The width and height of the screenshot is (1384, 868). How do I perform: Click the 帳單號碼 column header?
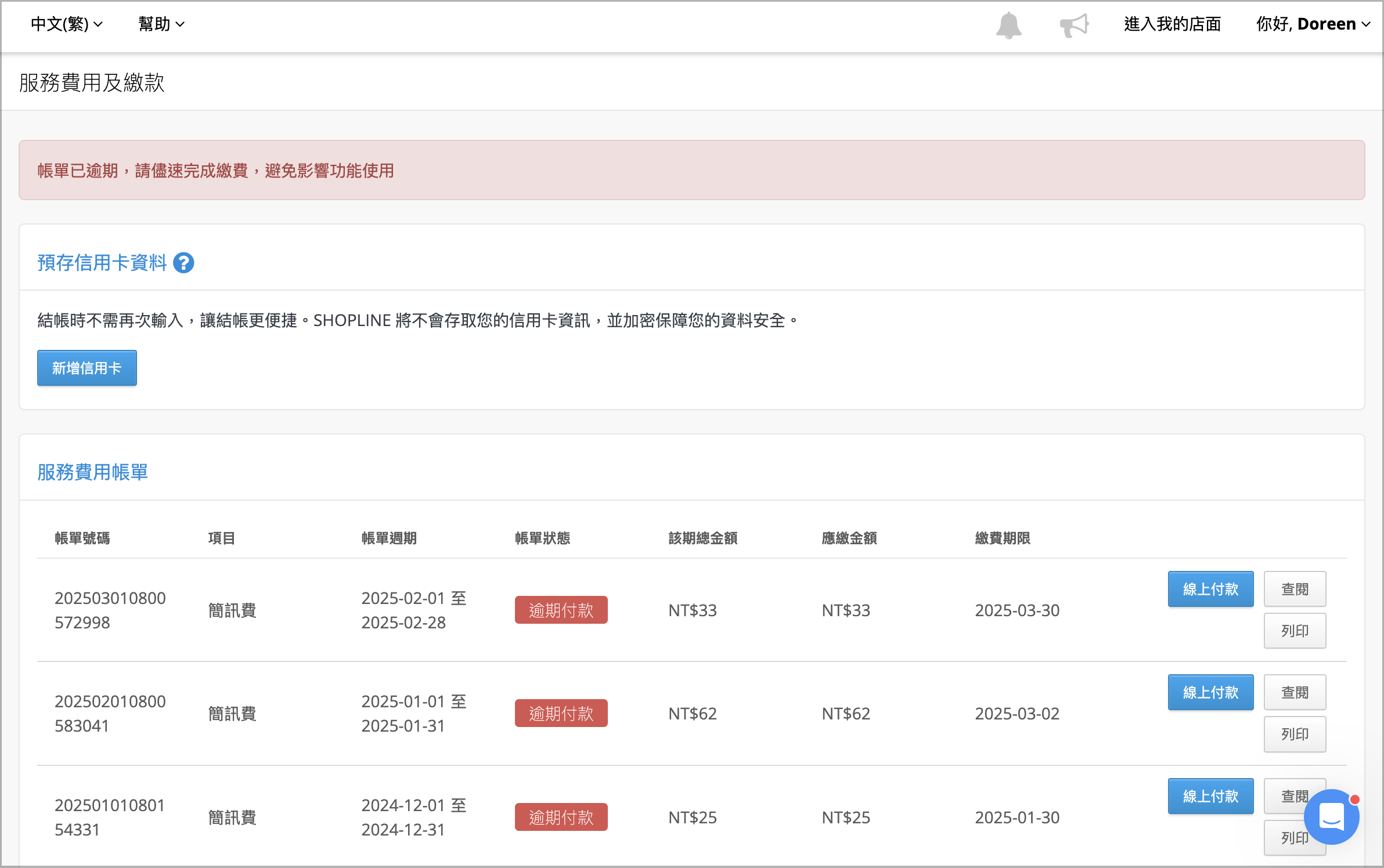tap(82, 538)
